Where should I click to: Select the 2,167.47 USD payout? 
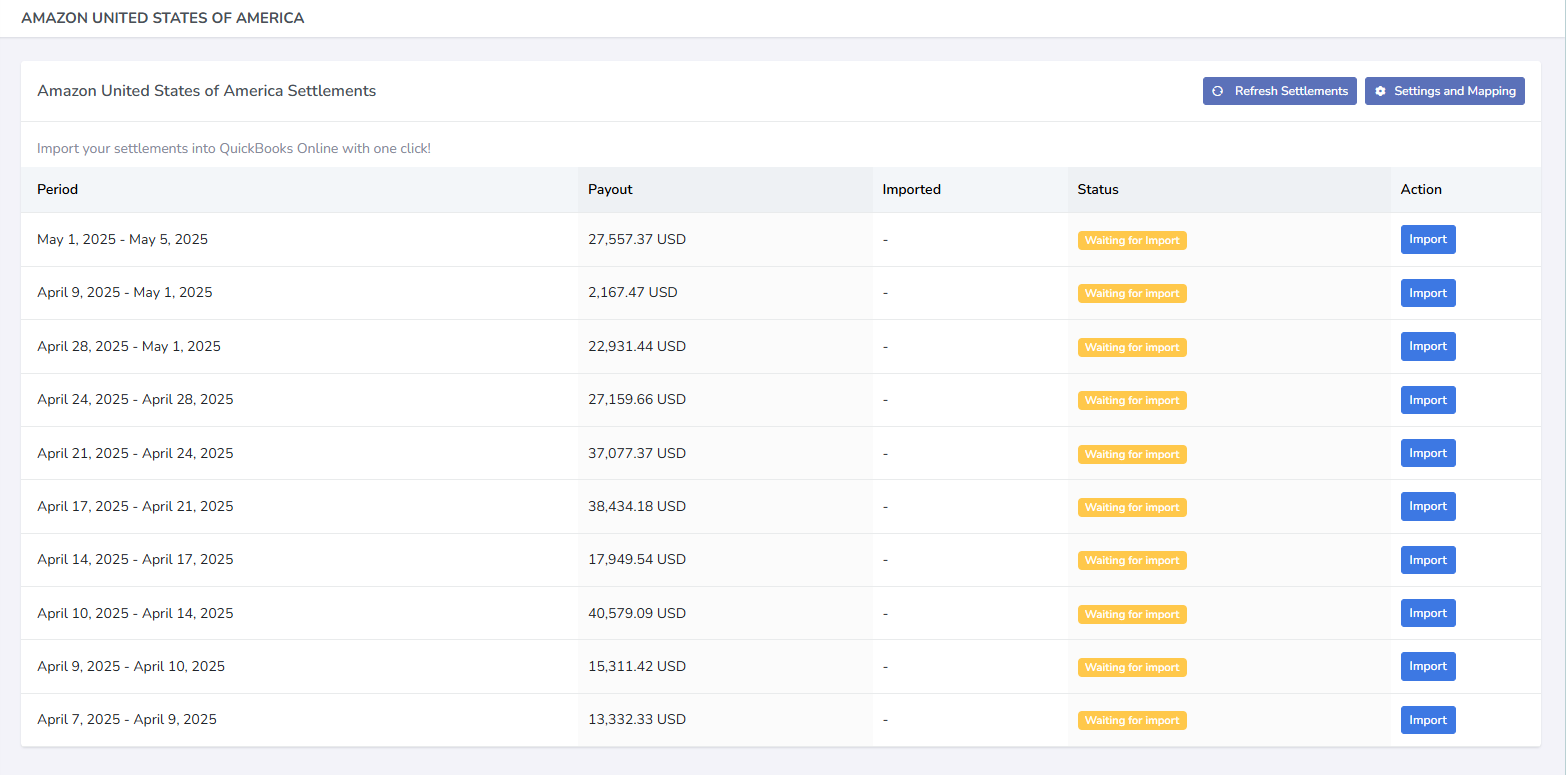point(633,293)
